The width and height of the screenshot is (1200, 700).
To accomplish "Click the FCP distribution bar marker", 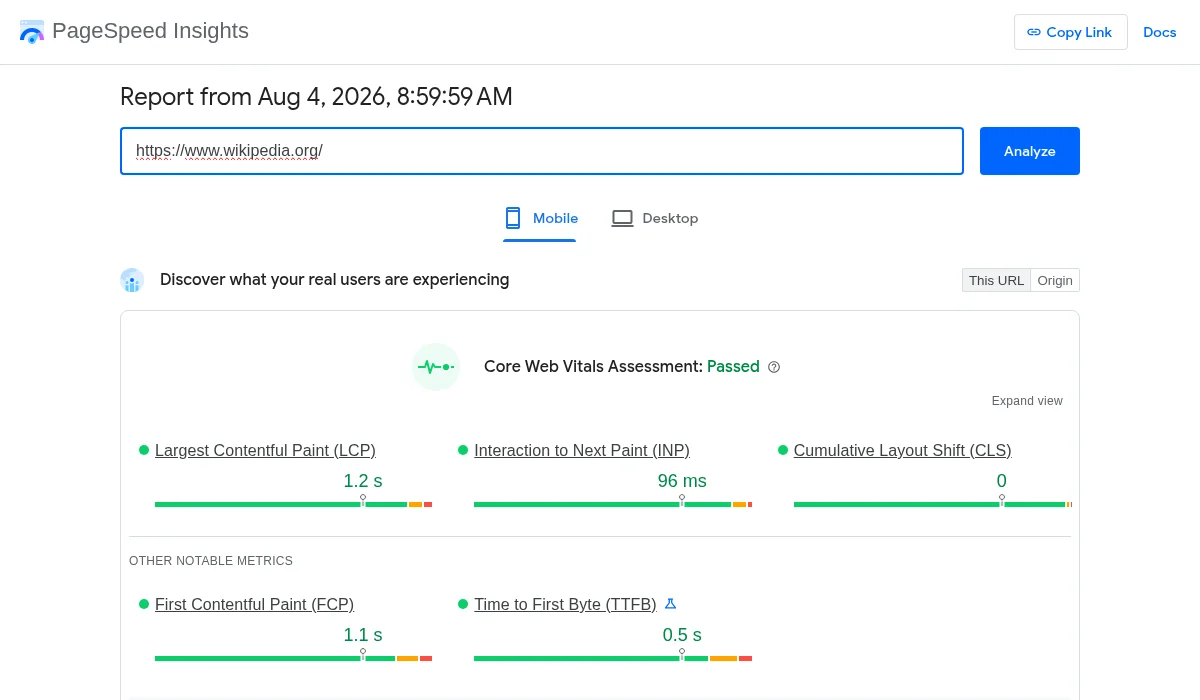I will 363,655.
